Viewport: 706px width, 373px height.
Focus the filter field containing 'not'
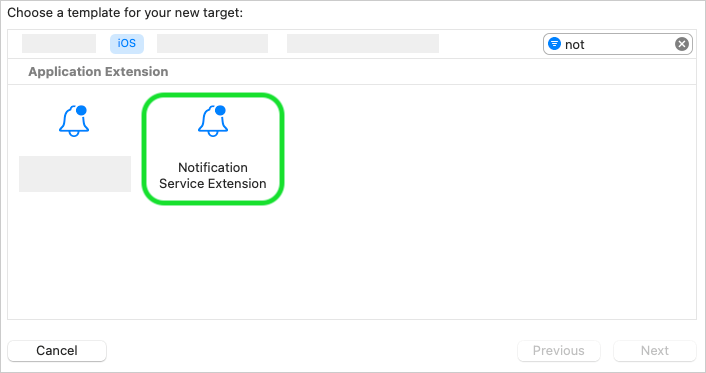618,44
